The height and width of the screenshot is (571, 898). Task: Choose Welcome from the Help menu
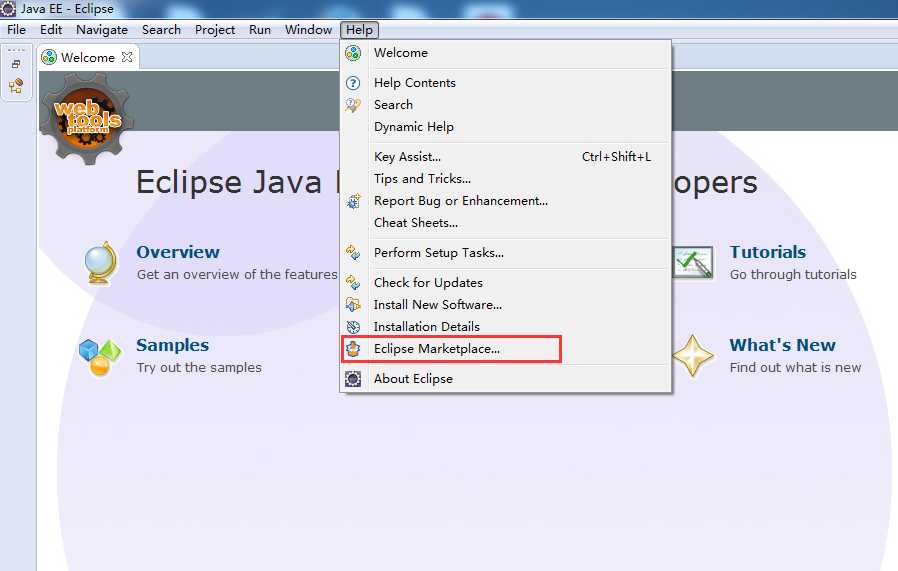pos(505,53)
